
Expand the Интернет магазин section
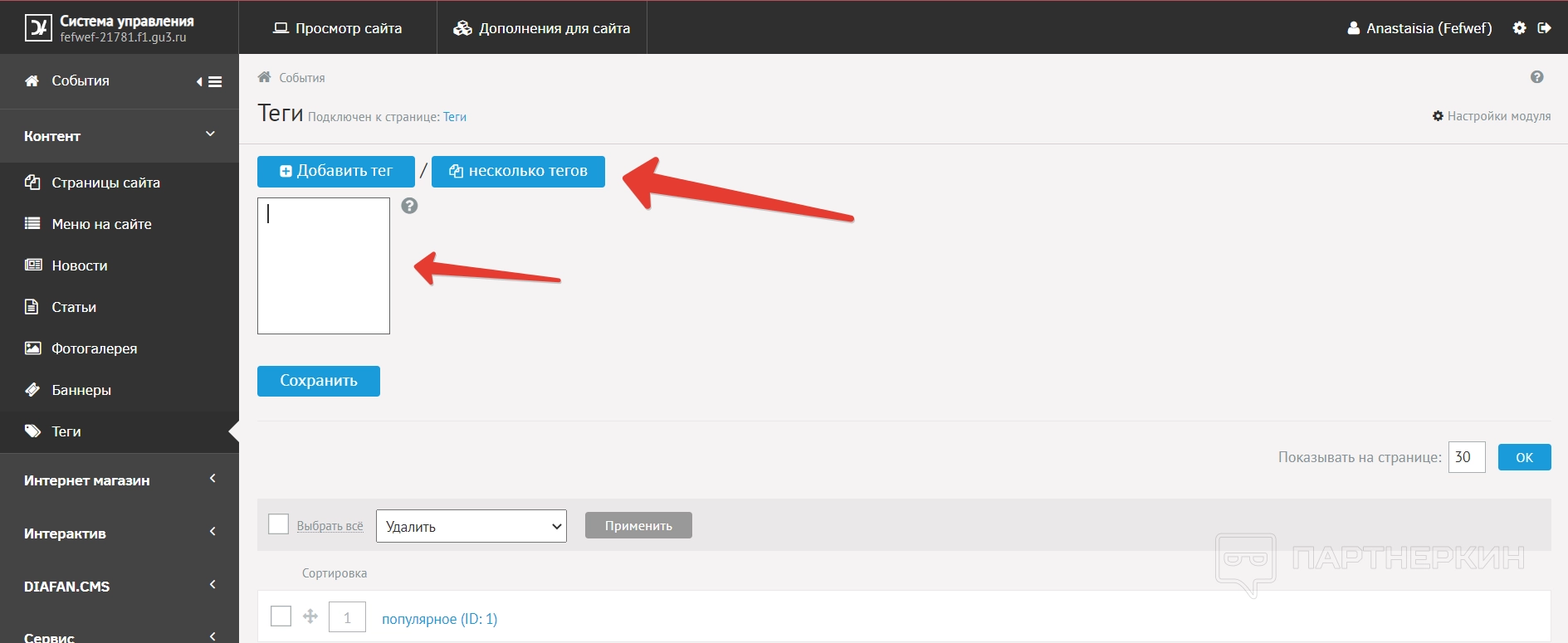pos(212,479)
